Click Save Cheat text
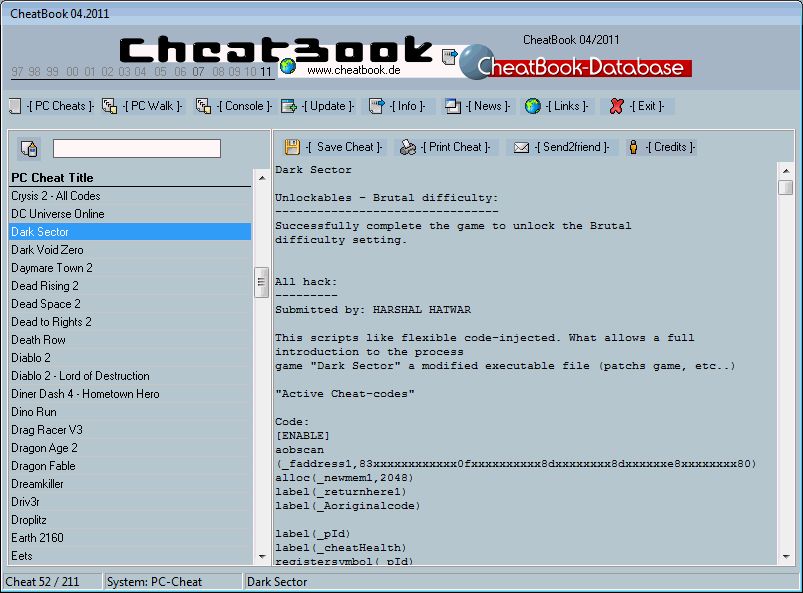 [x=344, y=147]
